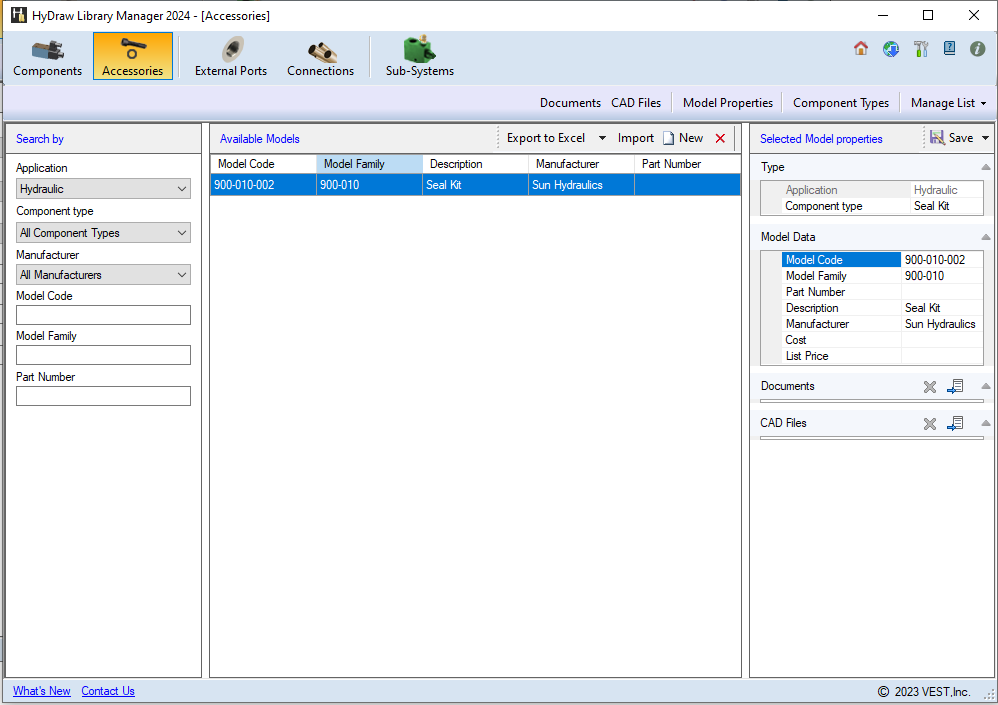Open Model Properties from the menu bar
Viewport: 998px width, 705px height.
tap(727, 103)
